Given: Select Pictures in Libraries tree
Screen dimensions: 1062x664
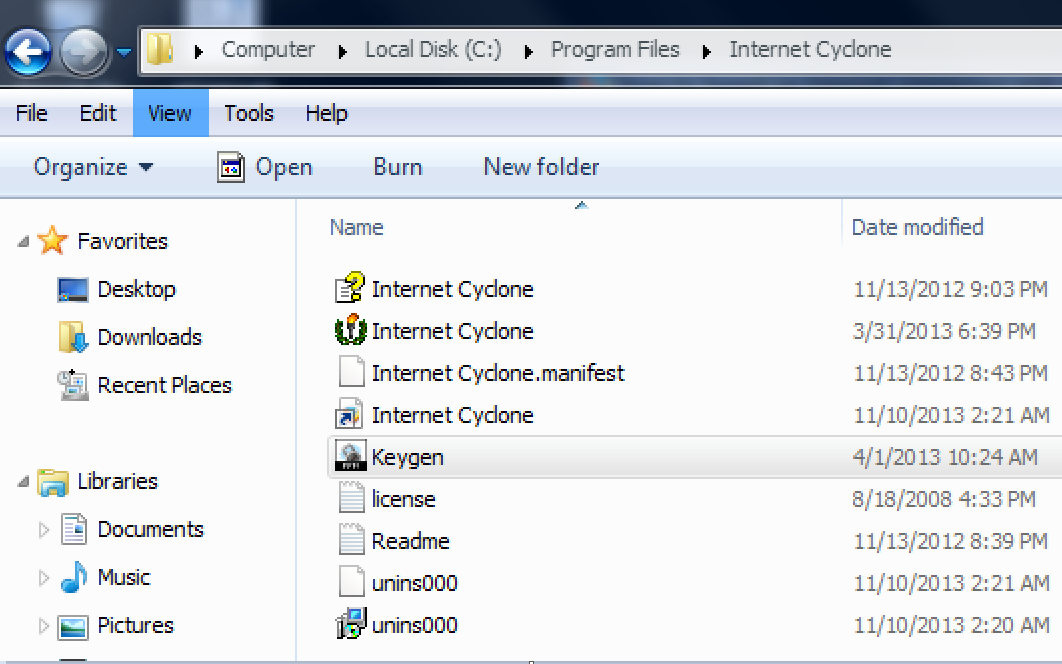Looking at the screenshot, I should click(x=135, y=625).
